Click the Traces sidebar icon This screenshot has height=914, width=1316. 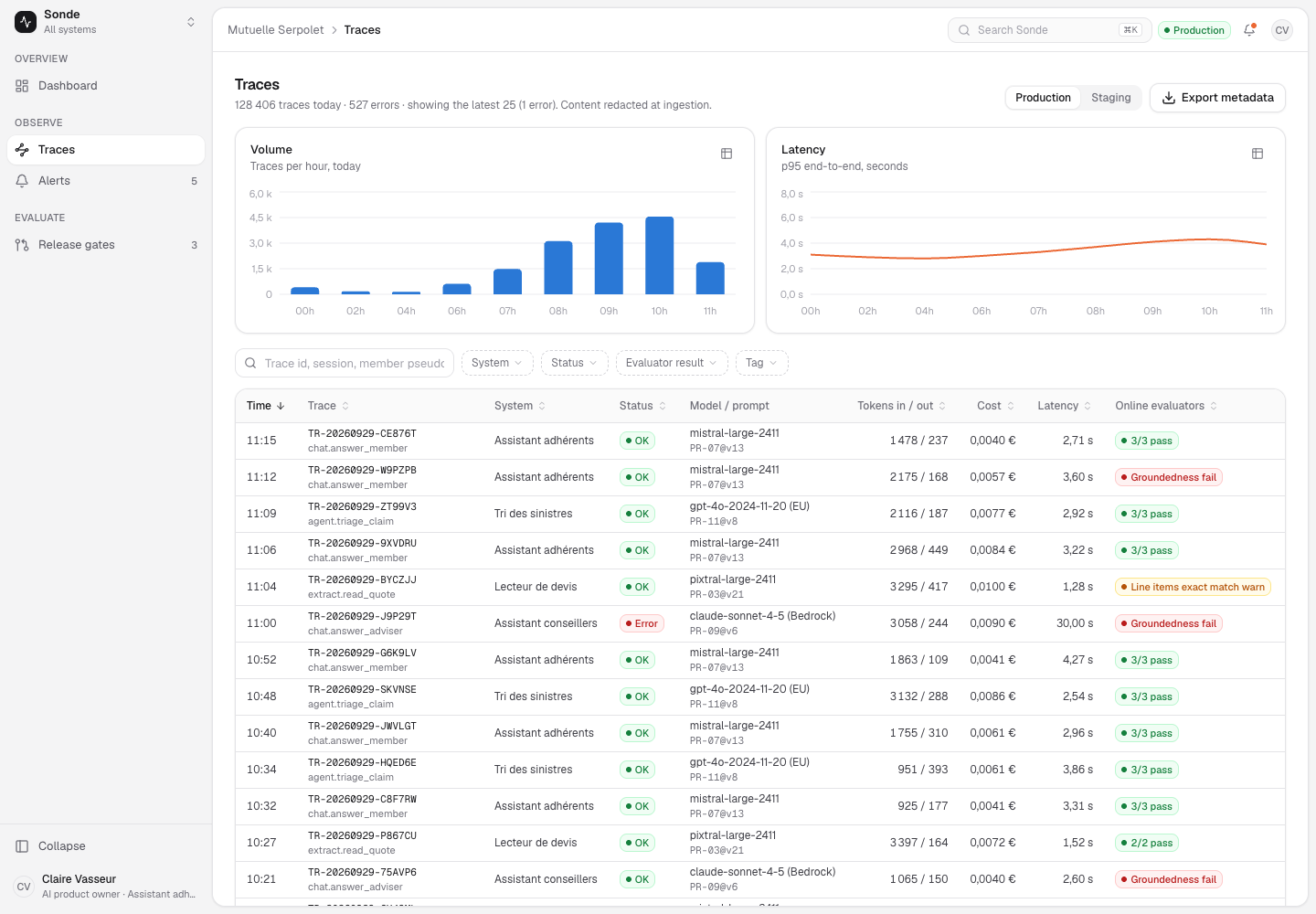[x=22, y=150]
